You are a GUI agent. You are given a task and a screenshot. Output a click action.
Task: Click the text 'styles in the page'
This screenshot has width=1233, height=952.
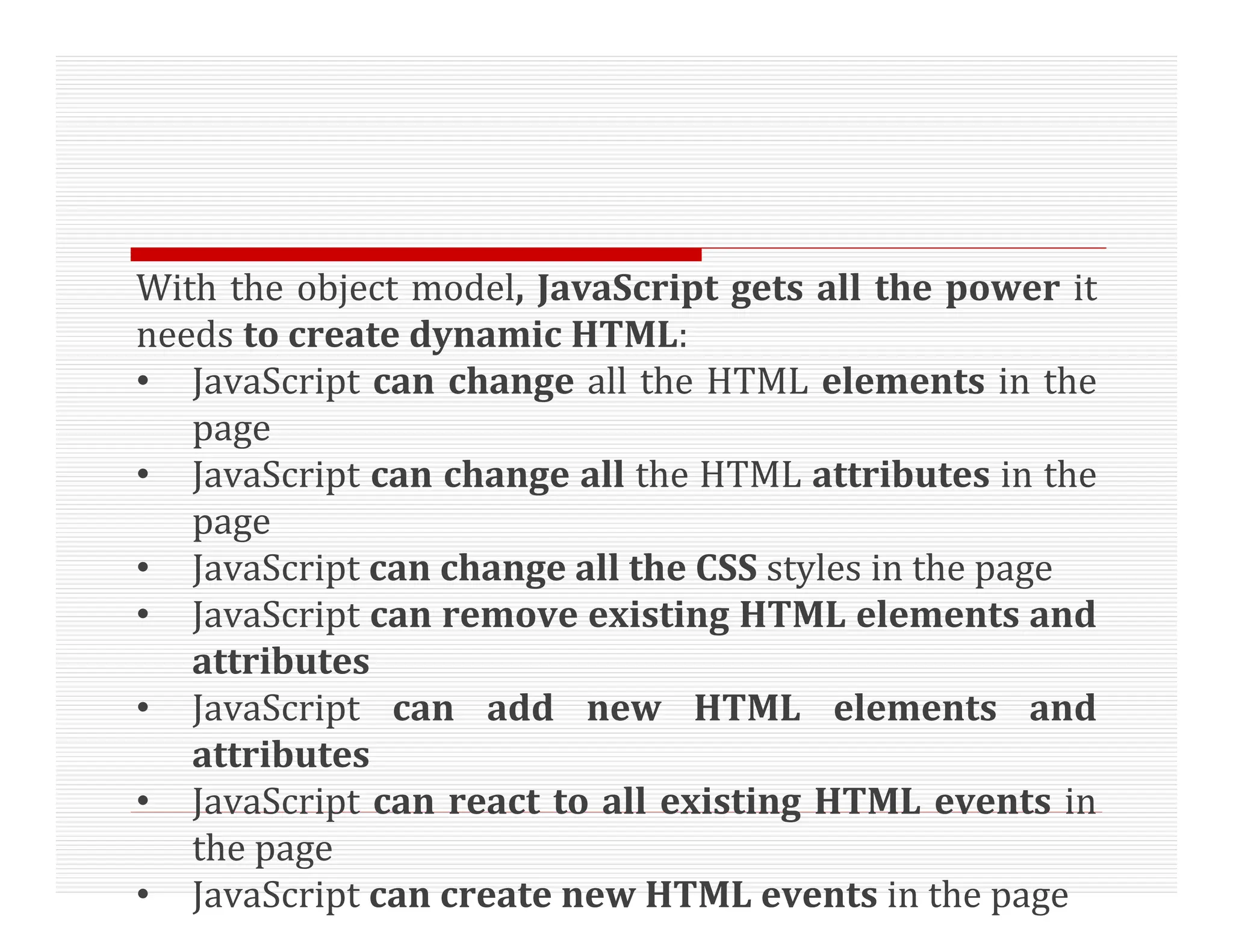(909, 568)
